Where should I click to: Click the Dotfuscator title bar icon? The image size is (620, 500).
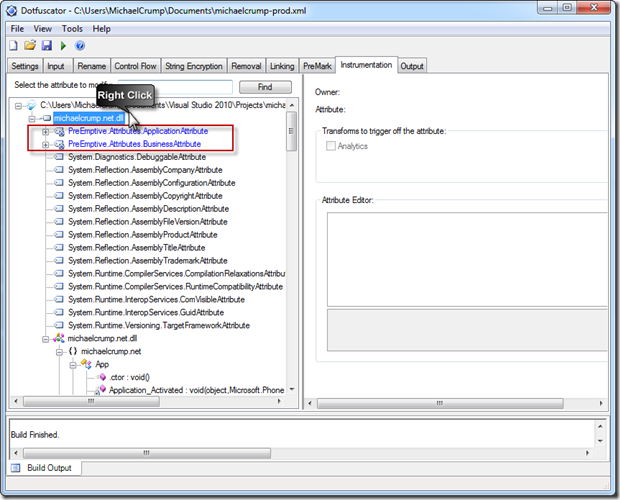[x=11, y=11]
